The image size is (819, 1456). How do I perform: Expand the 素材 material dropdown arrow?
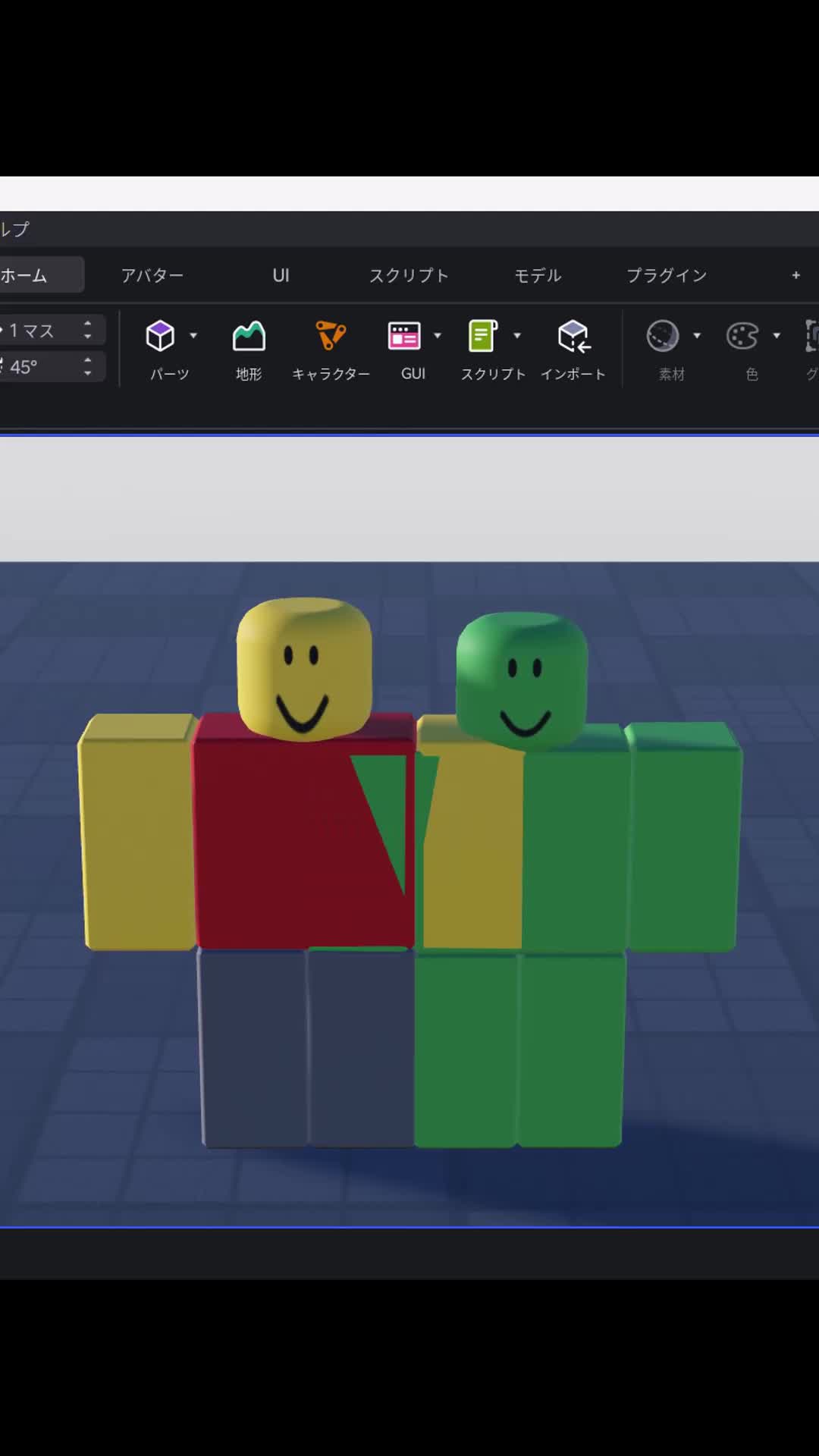coord(697,335)
